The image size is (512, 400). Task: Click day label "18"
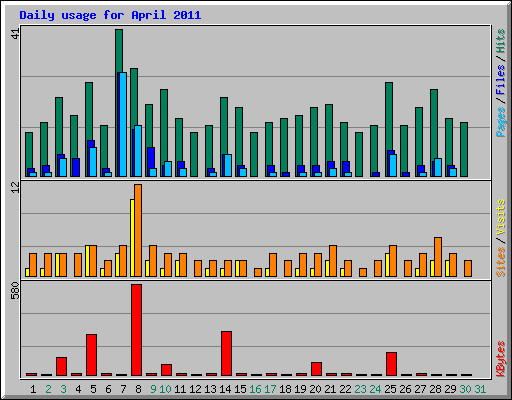coord(285,389)
